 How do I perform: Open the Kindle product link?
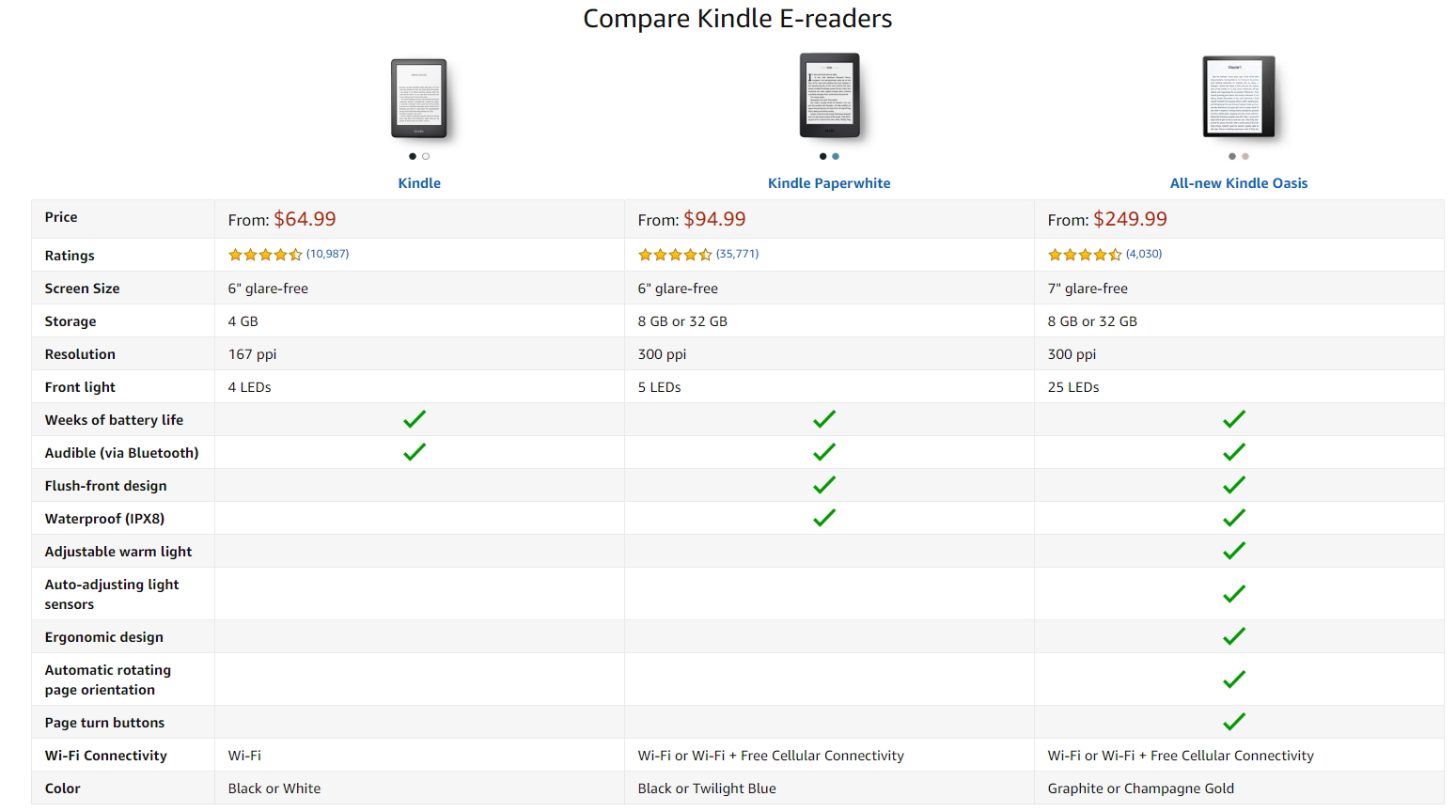(x=419, y=183)
